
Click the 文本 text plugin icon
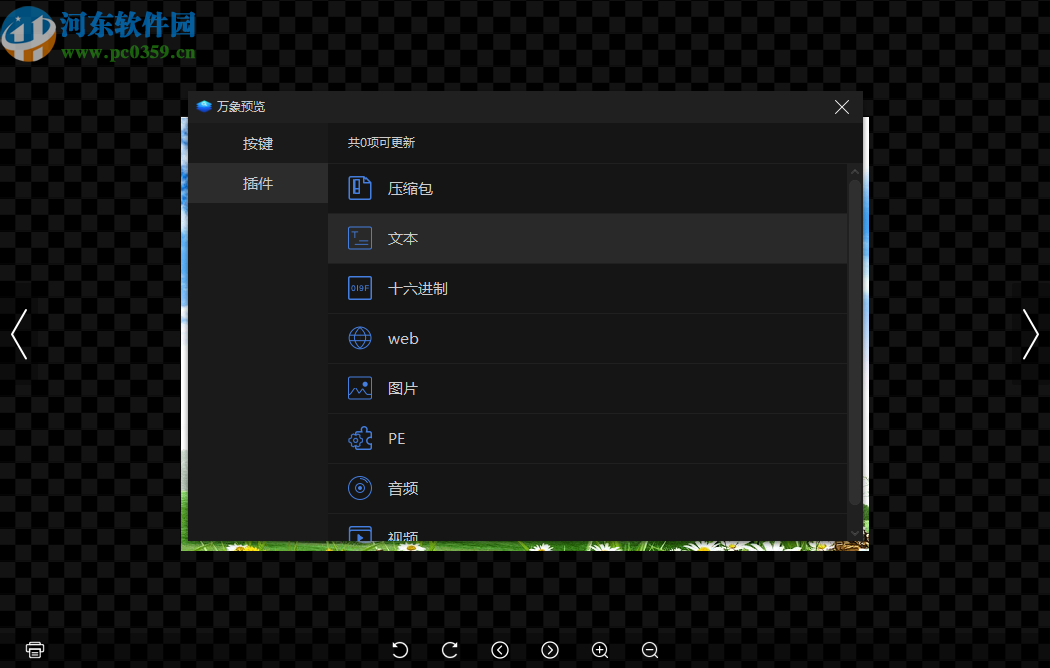coord(360,237)
